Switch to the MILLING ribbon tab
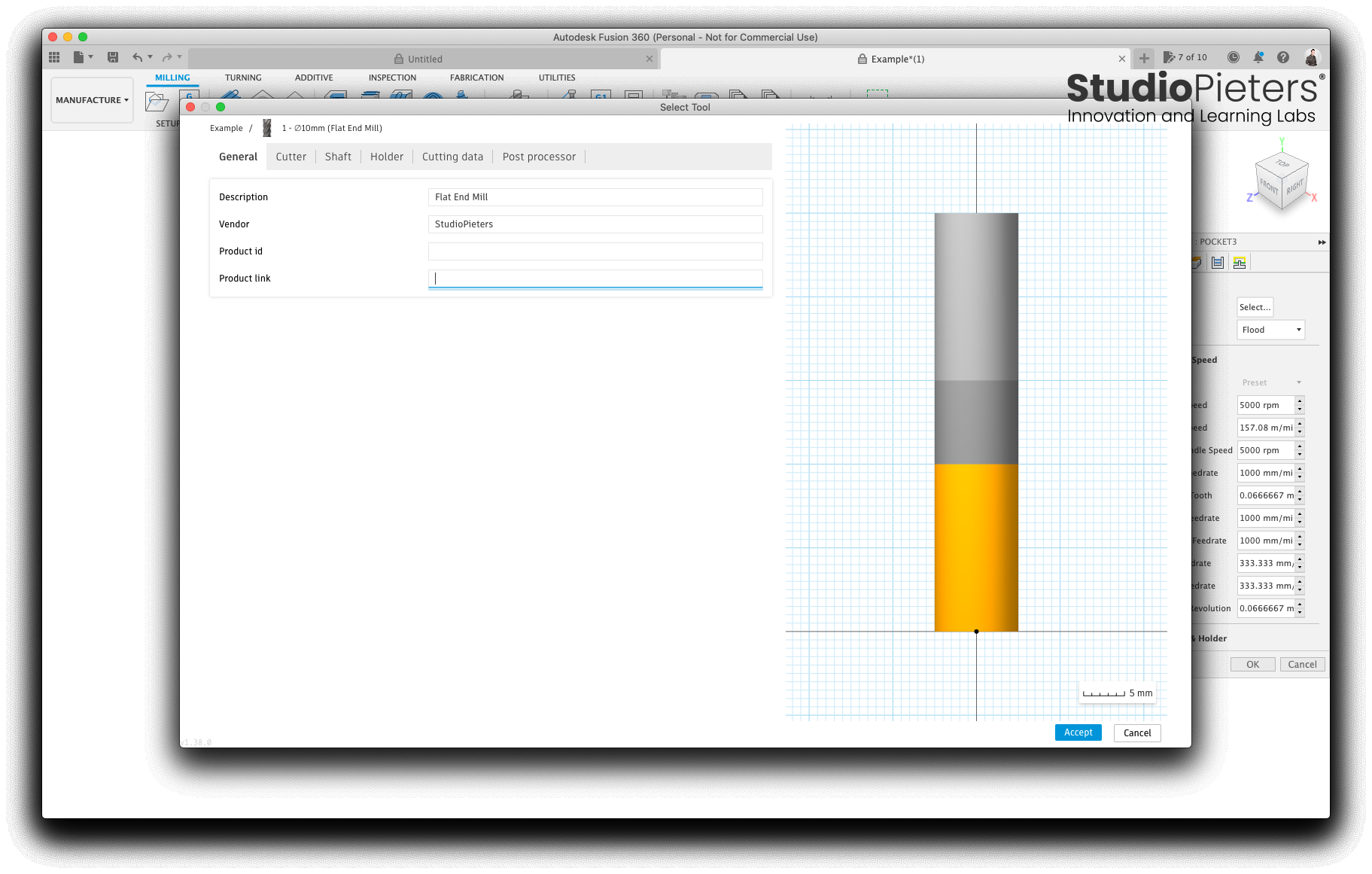The width and height of the screenshot is (1372, 874). click(x=172, y=78)
